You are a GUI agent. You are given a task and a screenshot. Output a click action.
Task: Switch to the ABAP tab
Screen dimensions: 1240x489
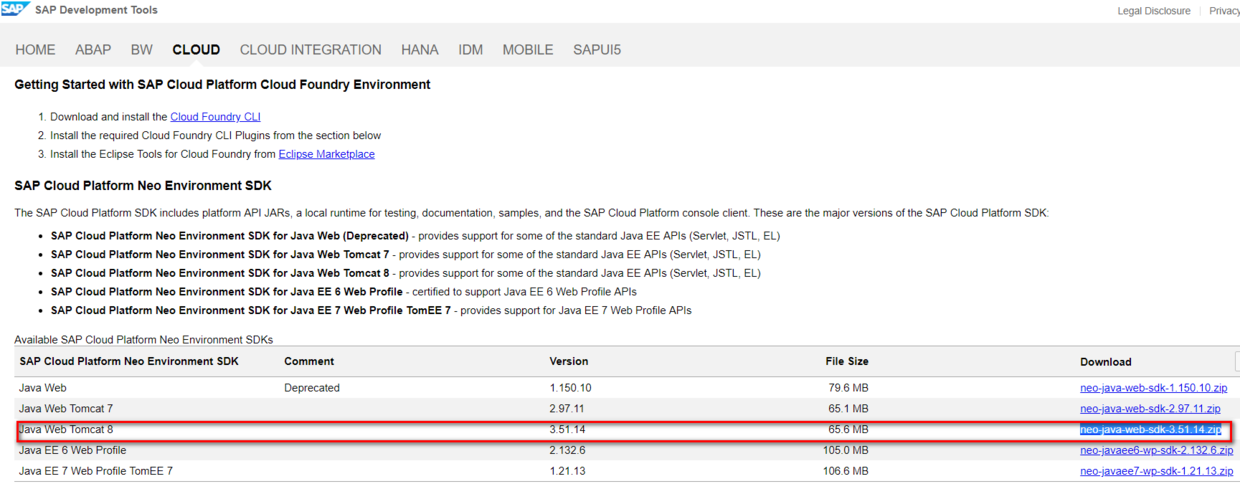tap(93, 50)
